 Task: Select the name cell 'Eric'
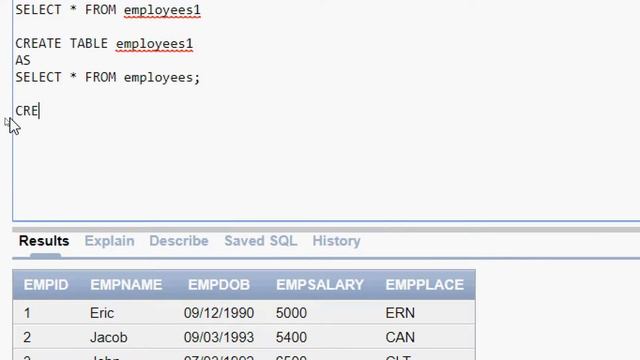coord(102,313)
